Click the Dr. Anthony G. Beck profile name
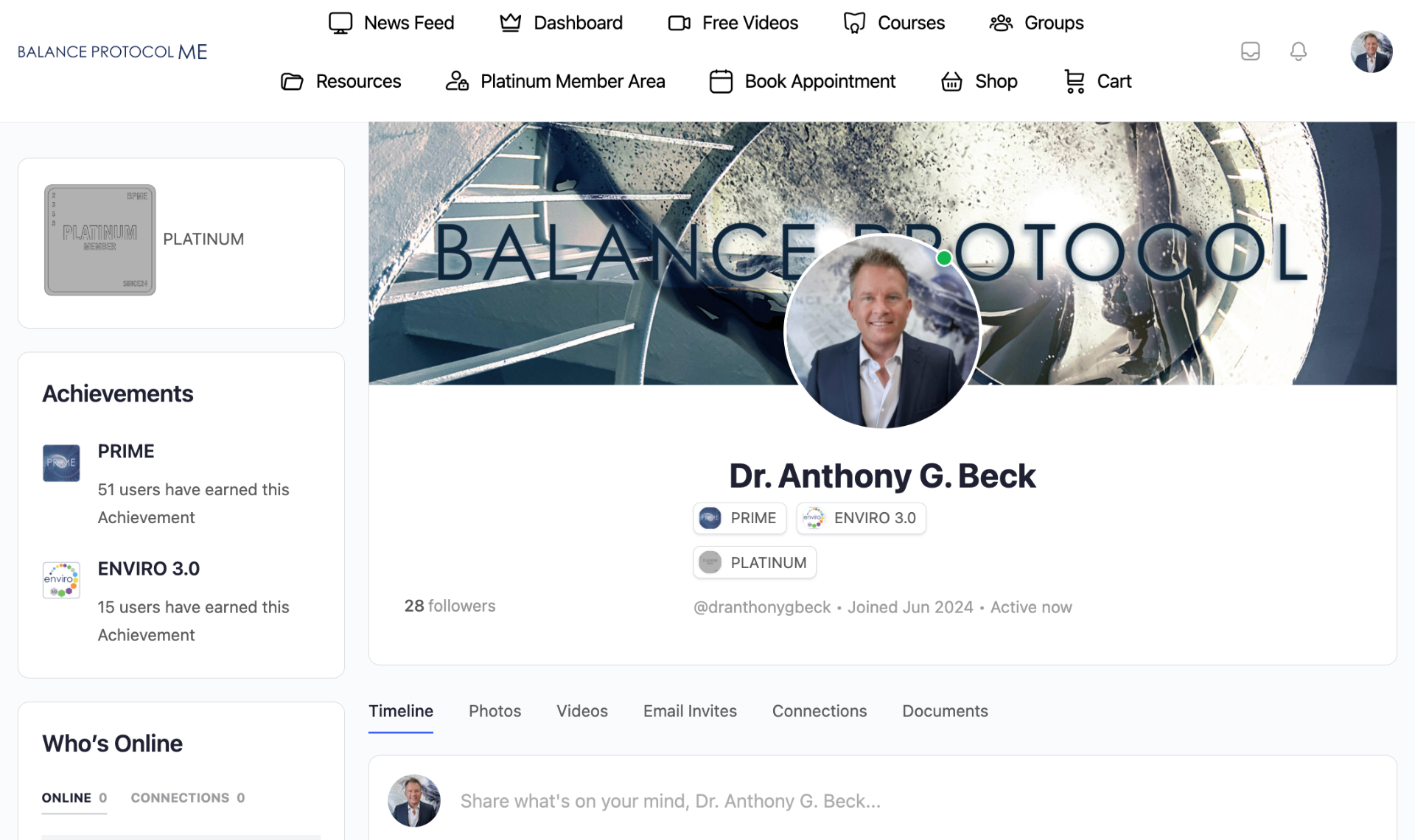The height and width of the screenshot is (840, 1415). point(882,476)
